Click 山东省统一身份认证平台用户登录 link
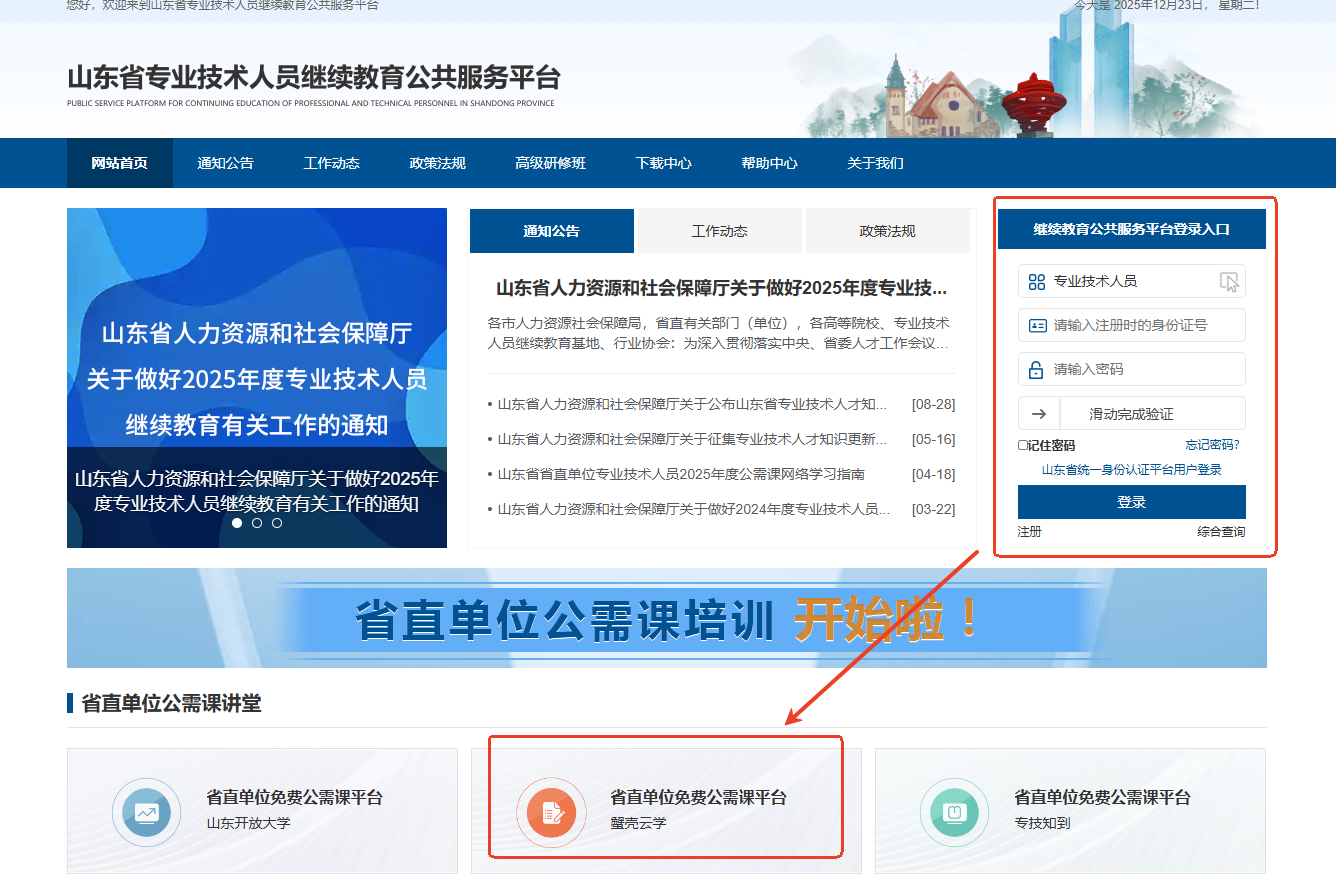Viewport: 1336px width, 878px height. pos(1131,470)
